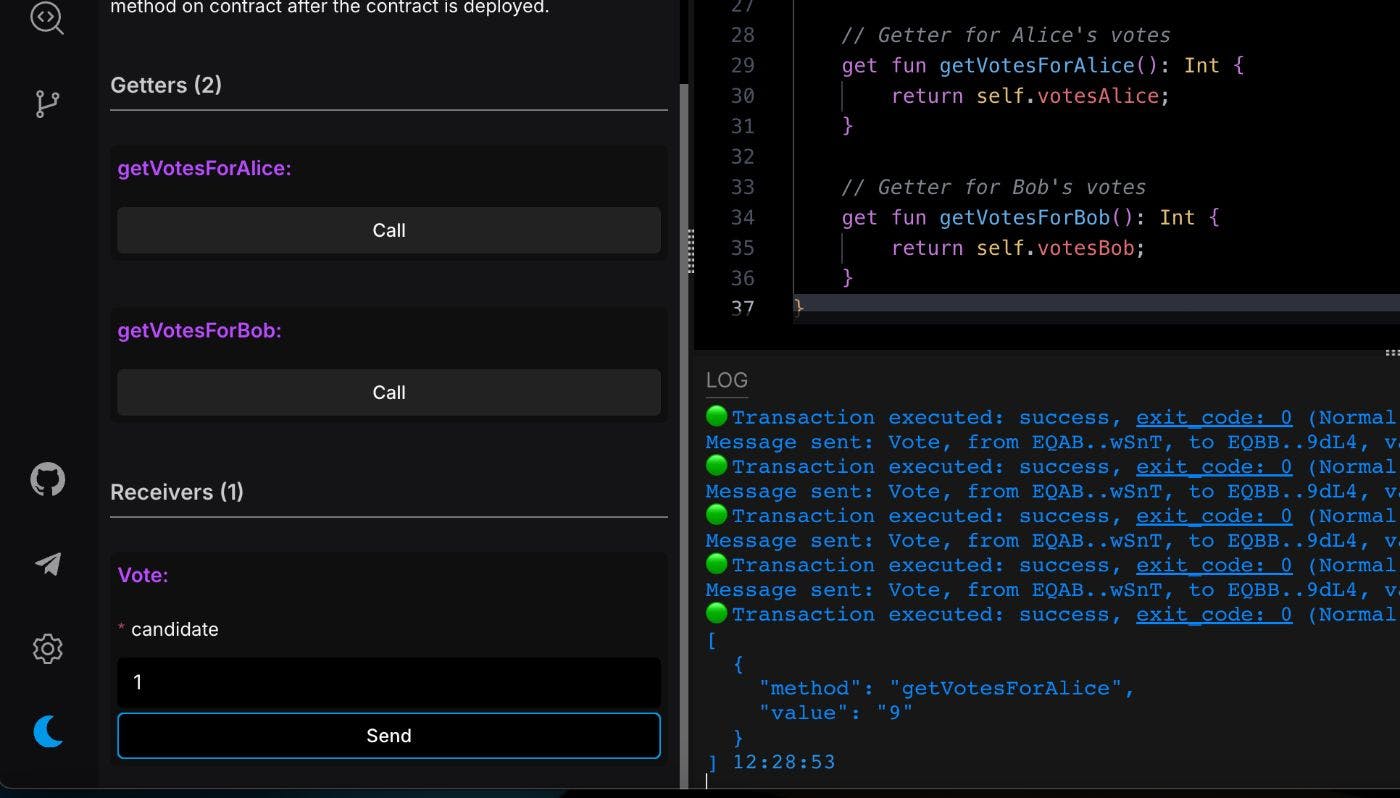1400x798 pixels.
Task: Open the exit_code link just above the JSON output
Action: click(x=1213, y=614)
